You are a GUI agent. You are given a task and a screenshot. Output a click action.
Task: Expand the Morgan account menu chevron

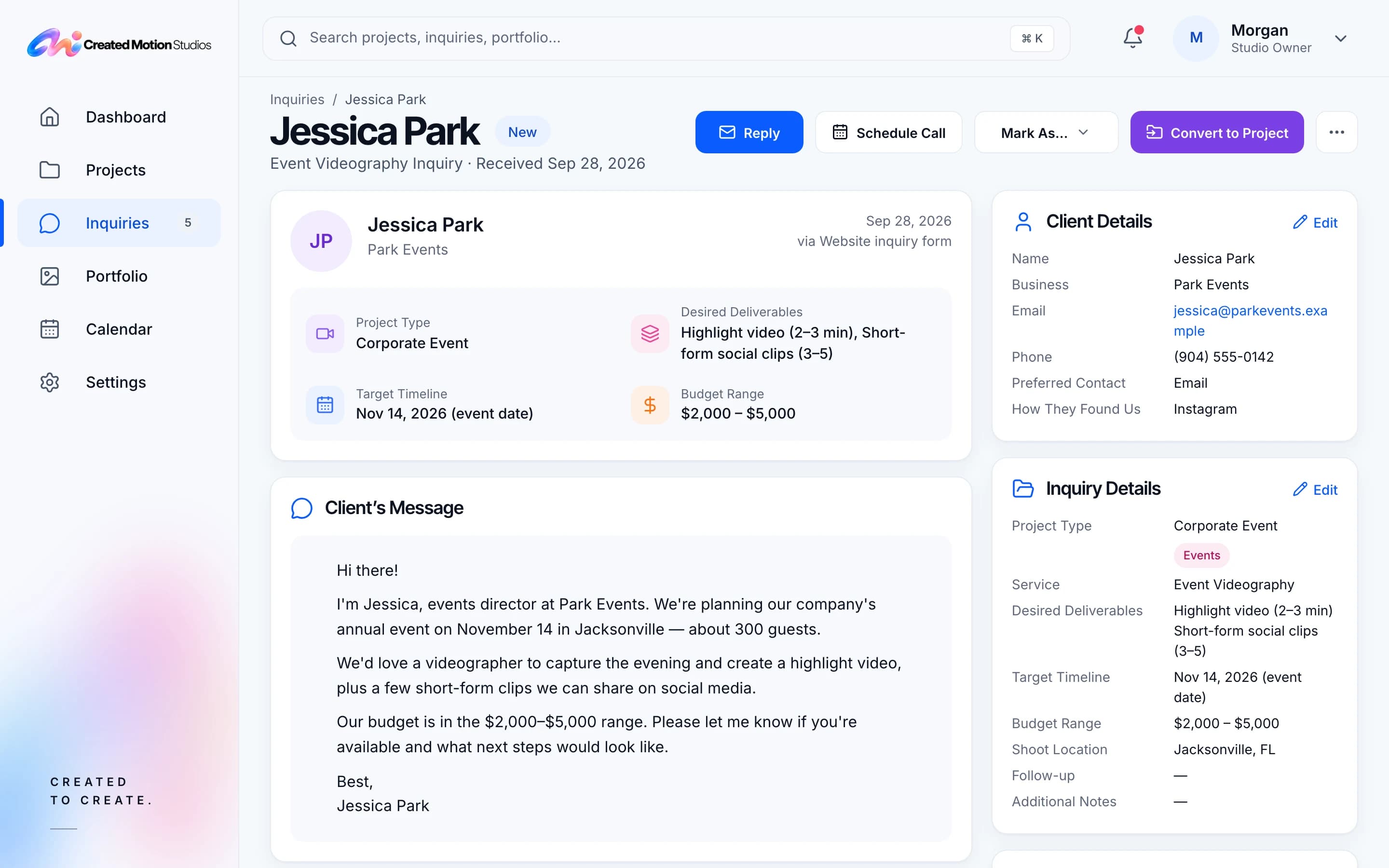[1340, 39]
